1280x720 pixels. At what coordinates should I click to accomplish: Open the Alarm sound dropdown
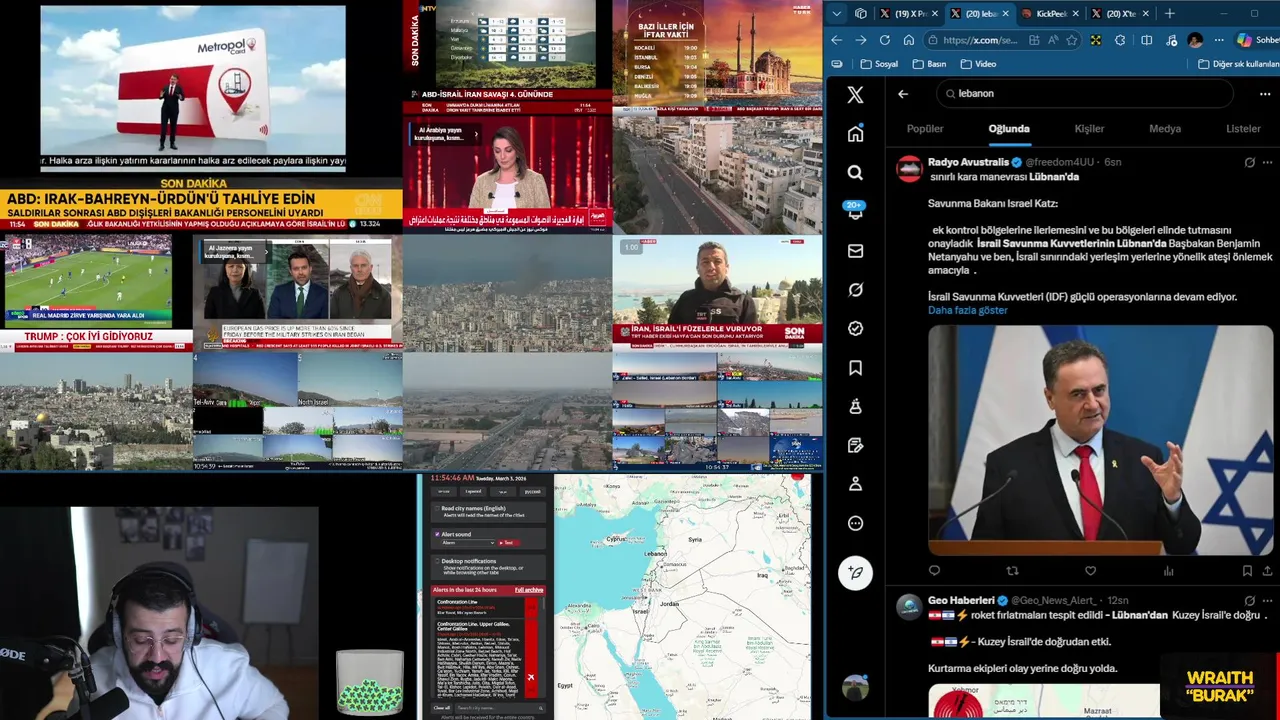point(466,543)
